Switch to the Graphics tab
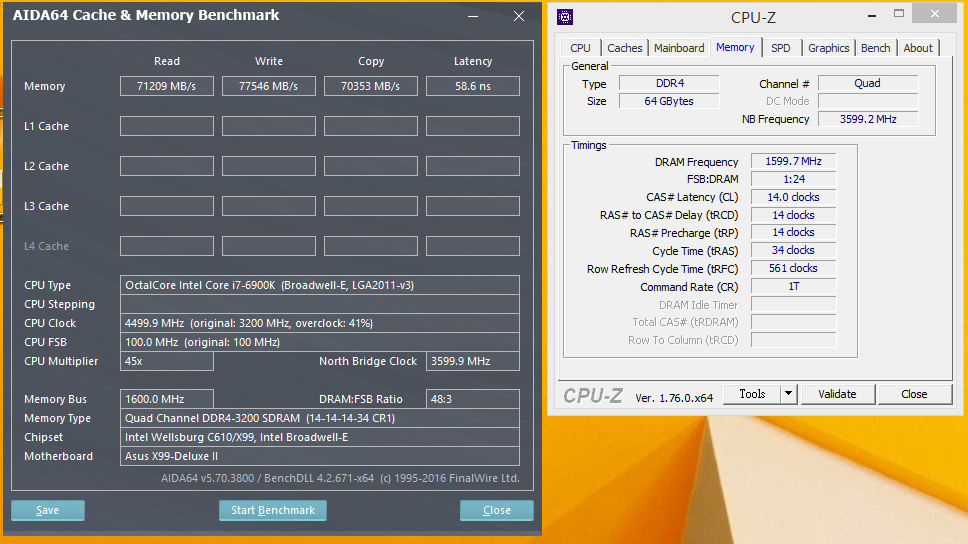The image size is (968, 544). point(828,48)
